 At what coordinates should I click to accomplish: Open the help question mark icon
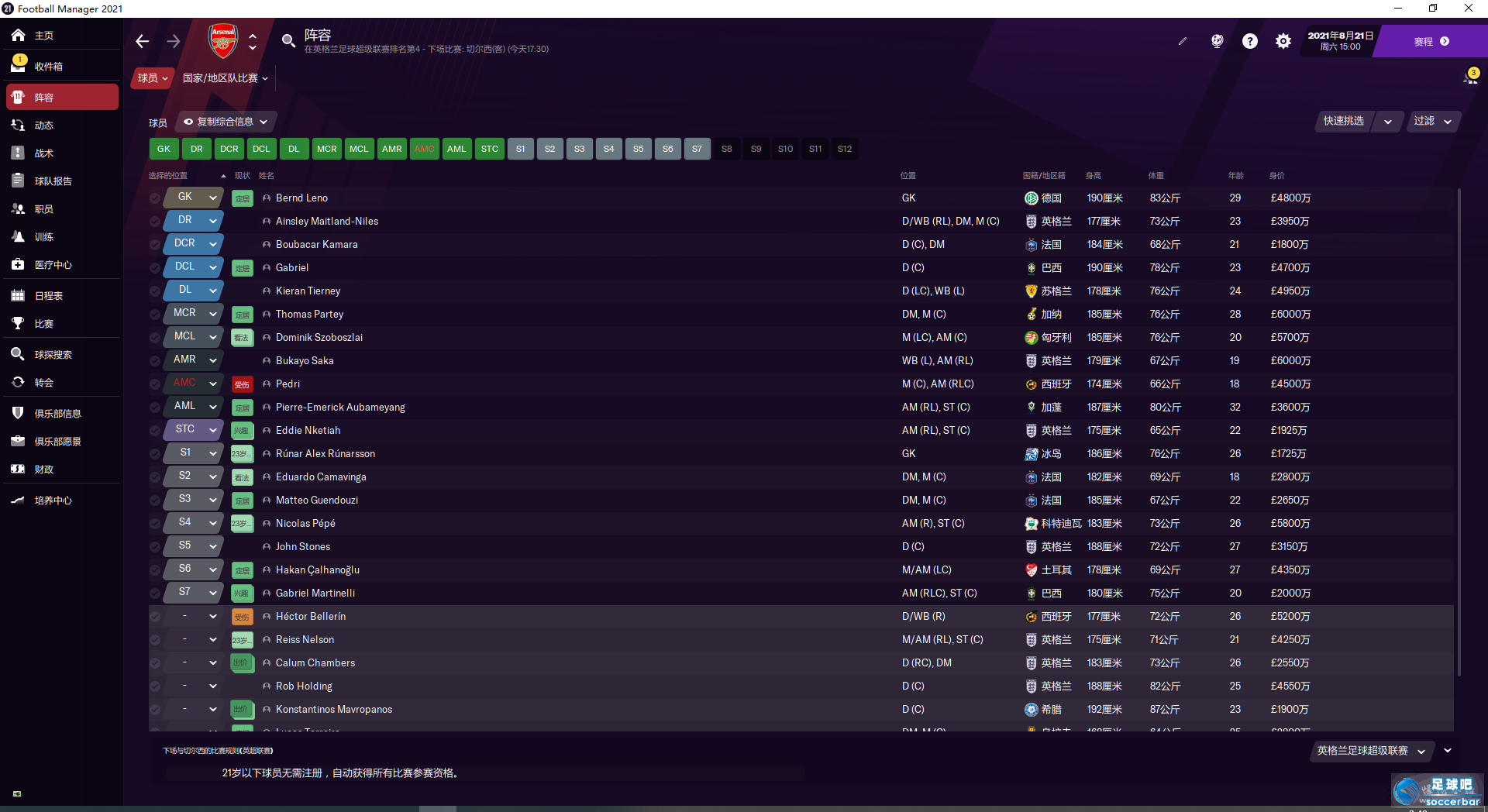(x=1250, y=41)
